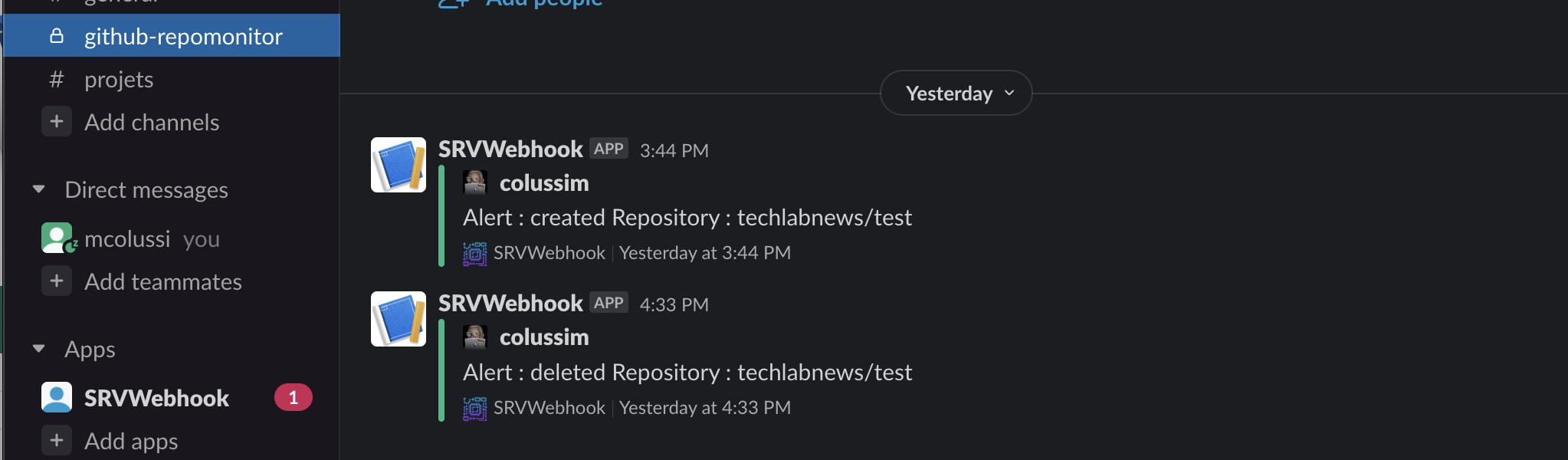
Task: Click SRVWebhook avatar on the 3:44 PM message
Action: pyautogui.click(x=399, y=165)
